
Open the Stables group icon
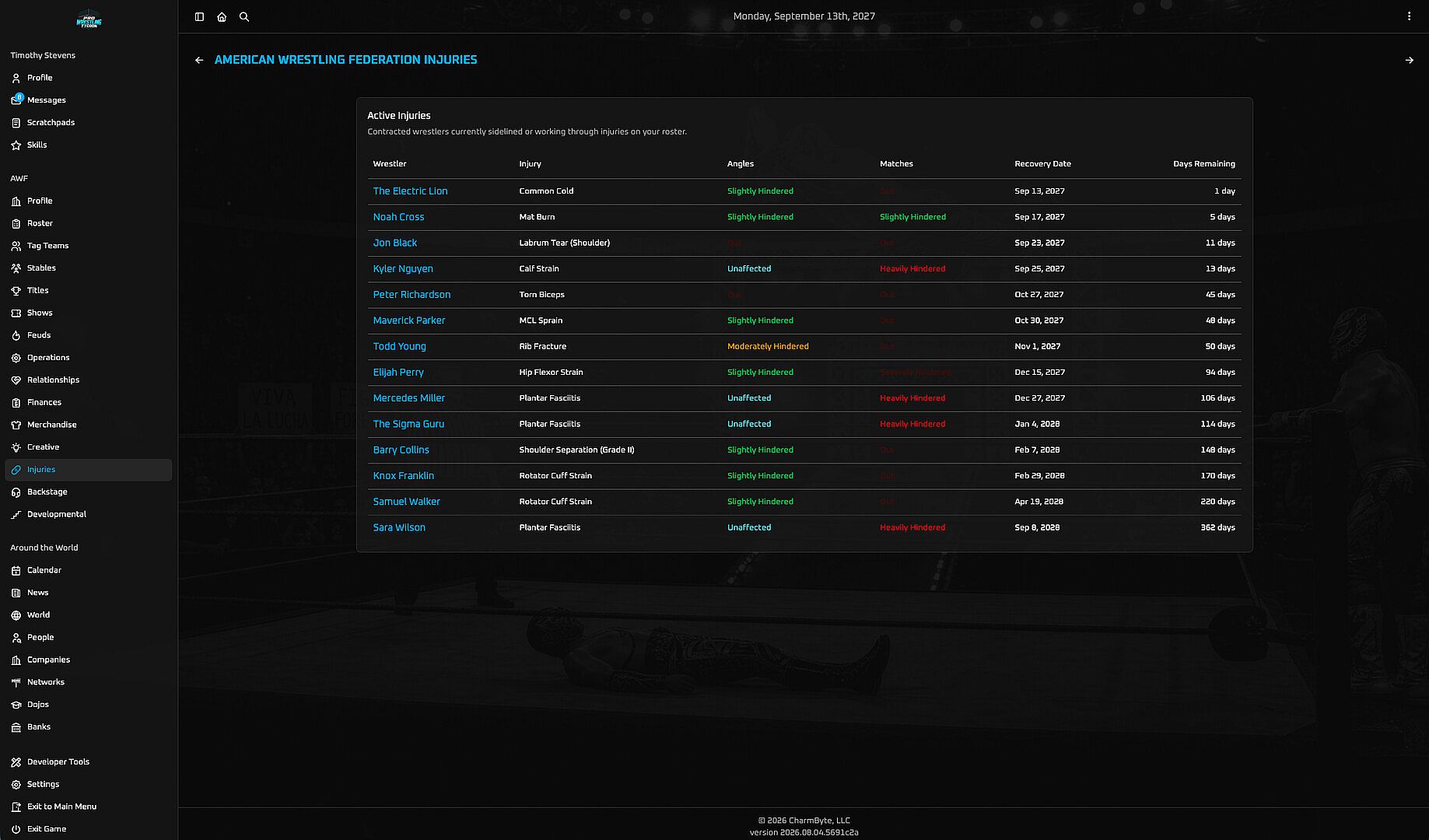[x=16, y=268]
